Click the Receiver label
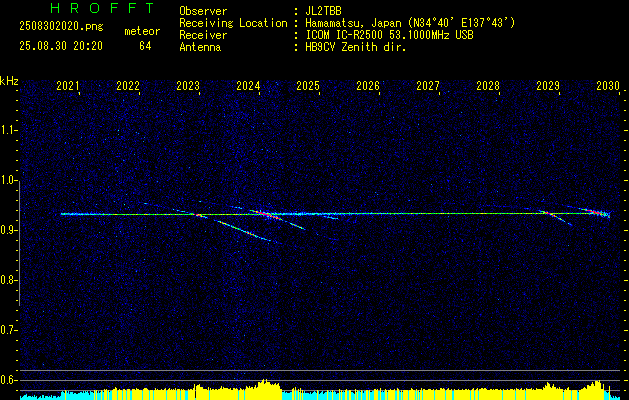Image resolution: width=629 pixels, height=400 pixels. (x=203, y=35)
